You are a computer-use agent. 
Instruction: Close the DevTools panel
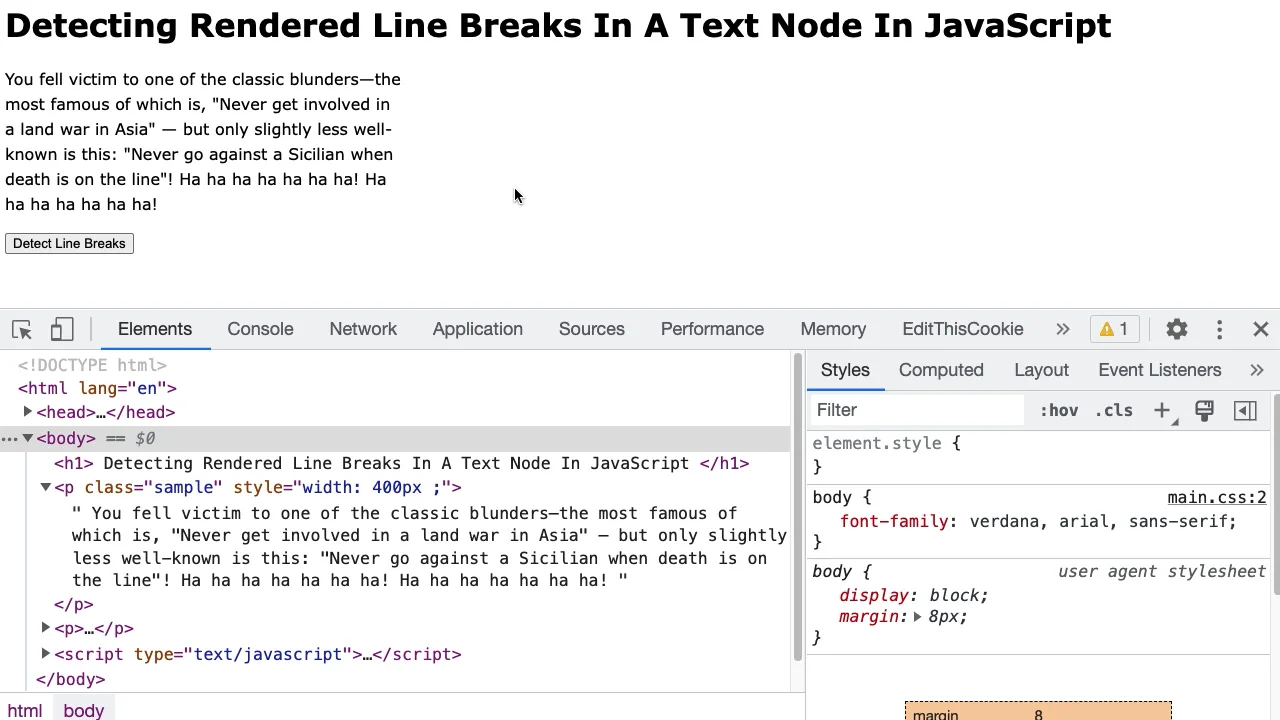pos(1260,329)
